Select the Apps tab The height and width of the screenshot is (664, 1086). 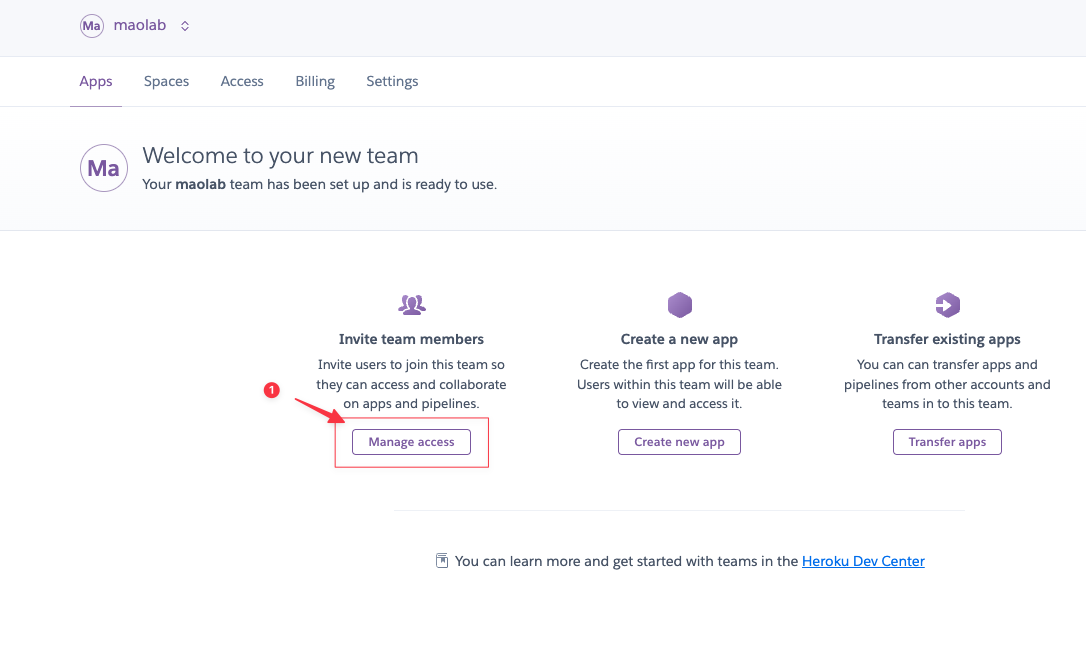96,81
